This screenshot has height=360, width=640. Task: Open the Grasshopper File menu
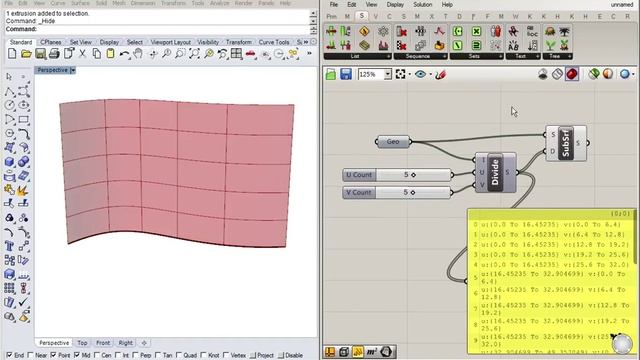[x=333, y=4]
